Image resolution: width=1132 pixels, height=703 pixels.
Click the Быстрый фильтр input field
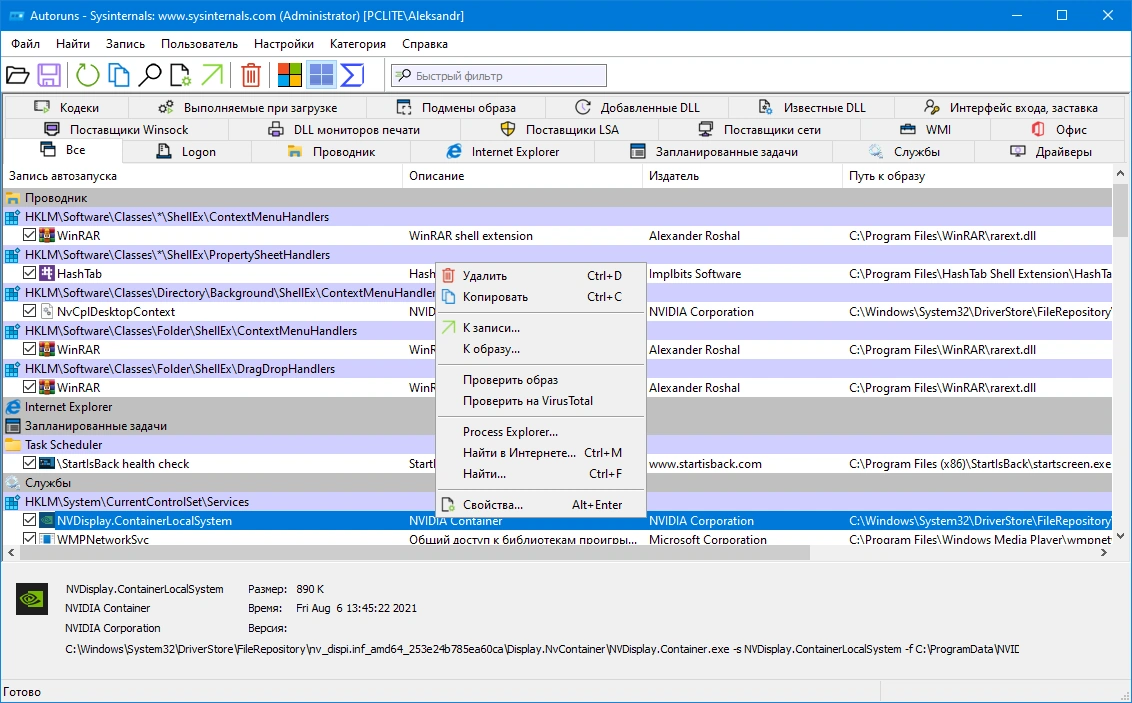coord(499,76)
